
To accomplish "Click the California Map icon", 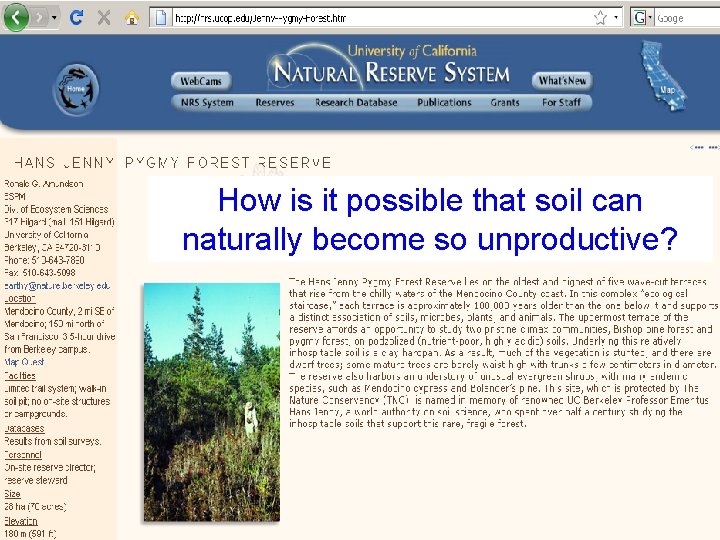I will (664, 76).
